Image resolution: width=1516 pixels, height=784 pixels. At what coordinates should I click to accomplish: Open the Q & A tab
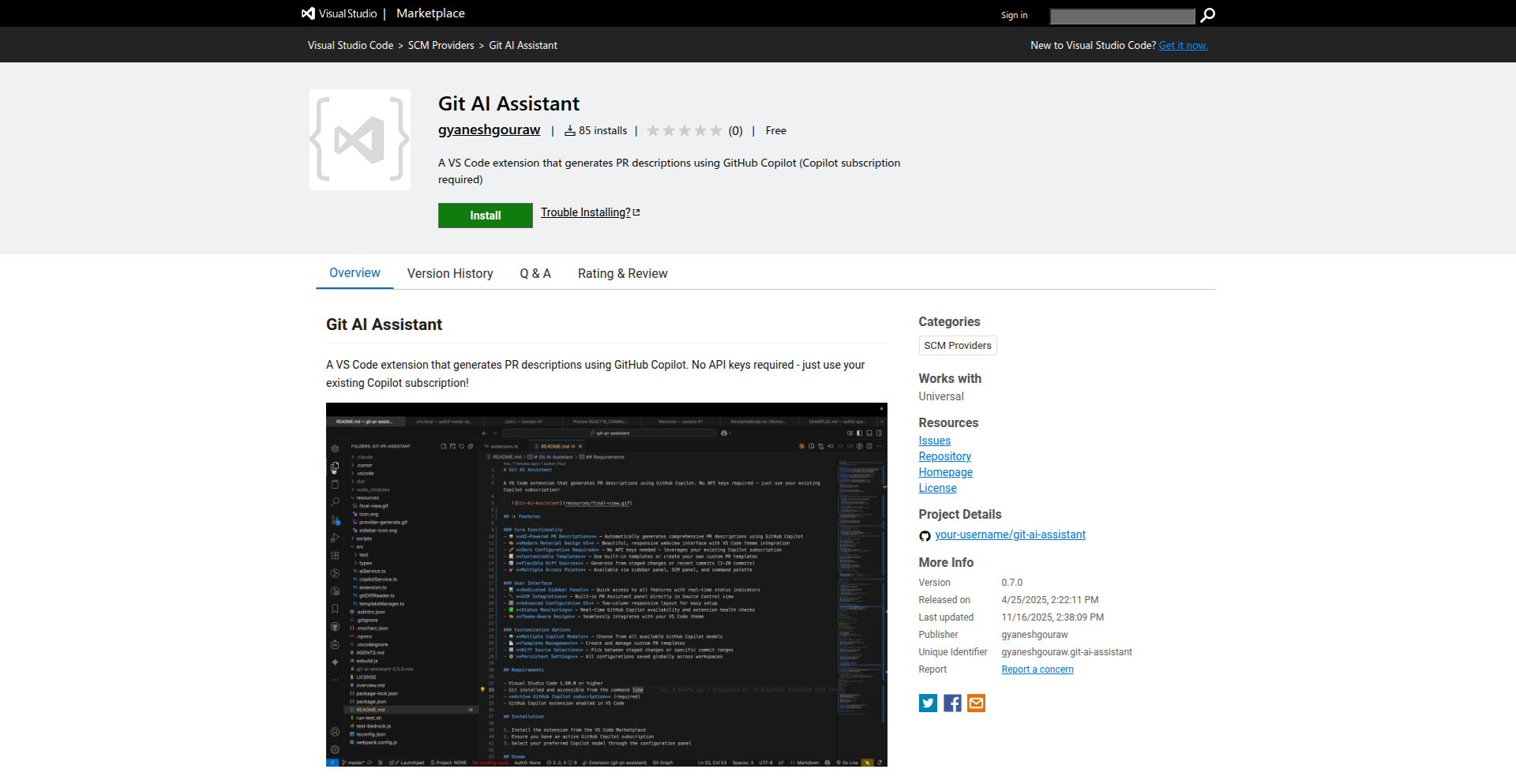535,273
